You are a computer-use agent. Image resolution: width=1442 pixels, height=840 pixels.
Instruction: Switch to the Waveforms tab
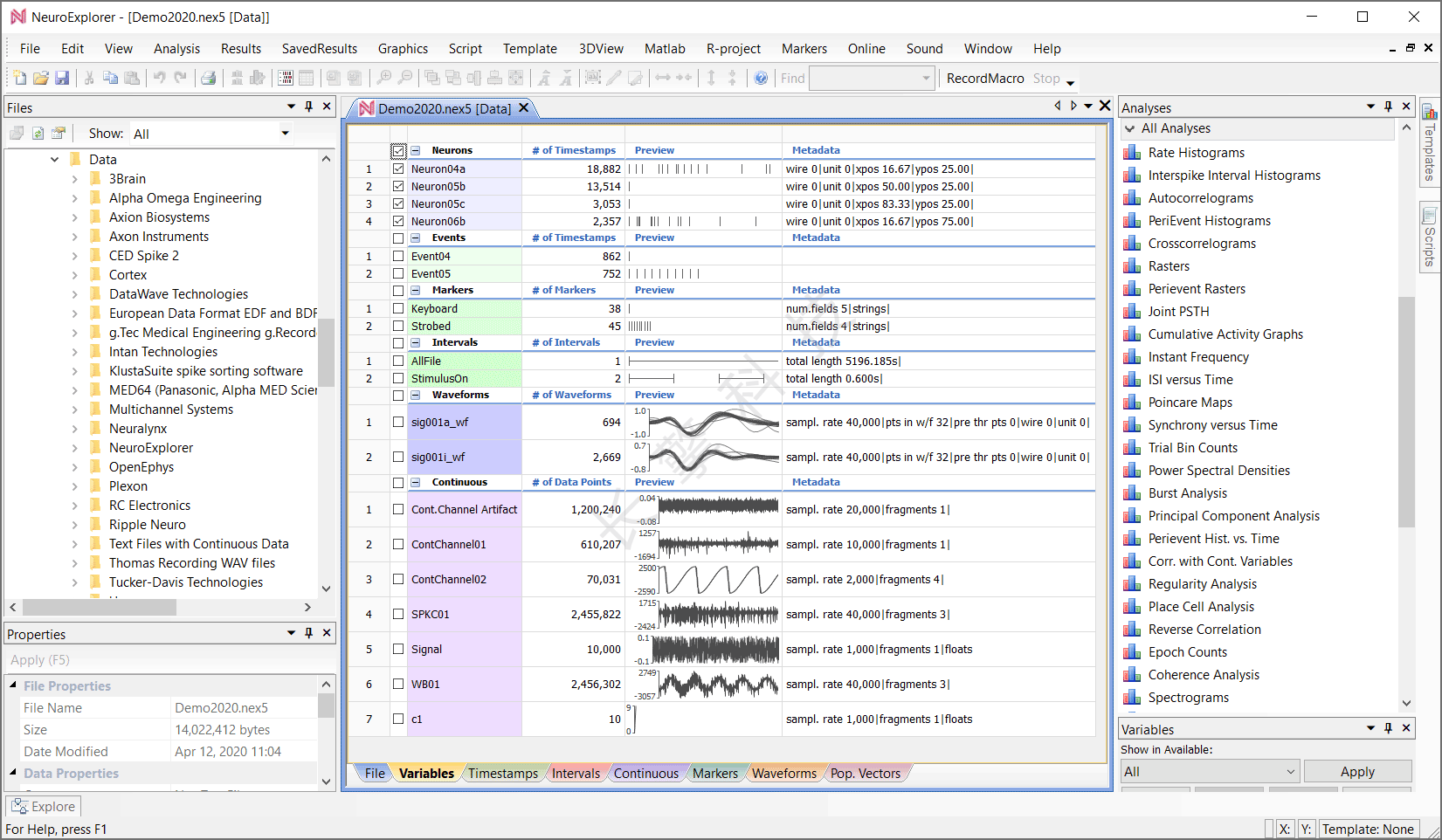point(783,774)
